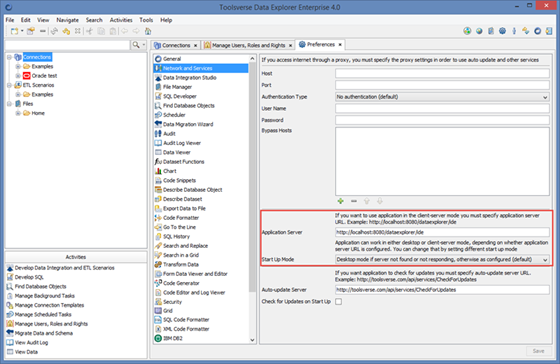This screenshot has height=364, width=560.
Task: Select Network and Services category
Action: [x=201, y=68]
